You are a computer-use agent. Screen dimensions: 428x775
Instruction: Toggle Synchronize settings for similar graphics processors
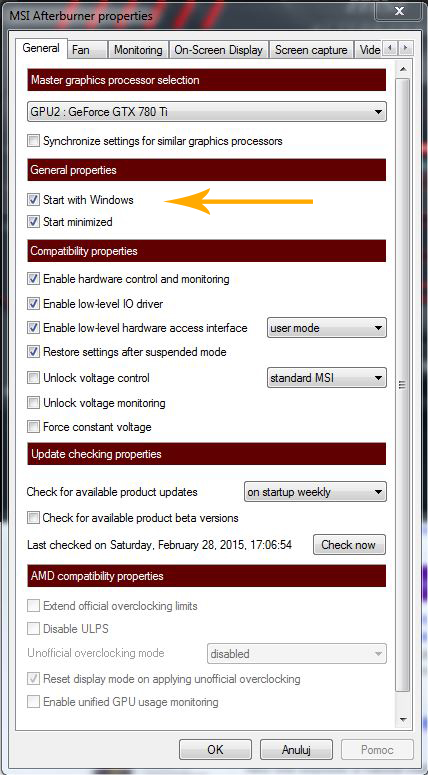click(x=33, y=141)
